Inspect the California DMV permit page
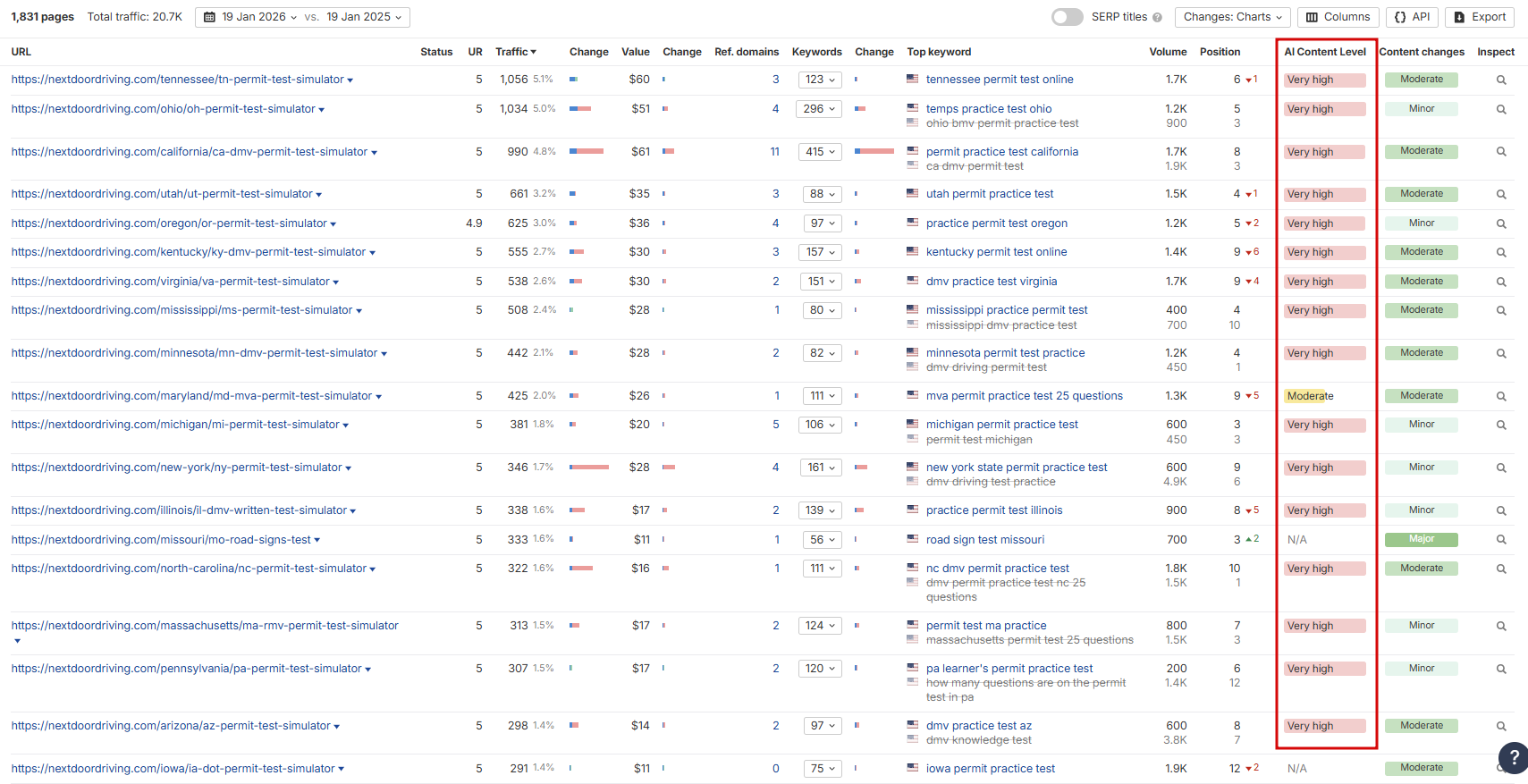Image resolution: width=1528 pixels, height=784 pixels. click(1501, 152)
